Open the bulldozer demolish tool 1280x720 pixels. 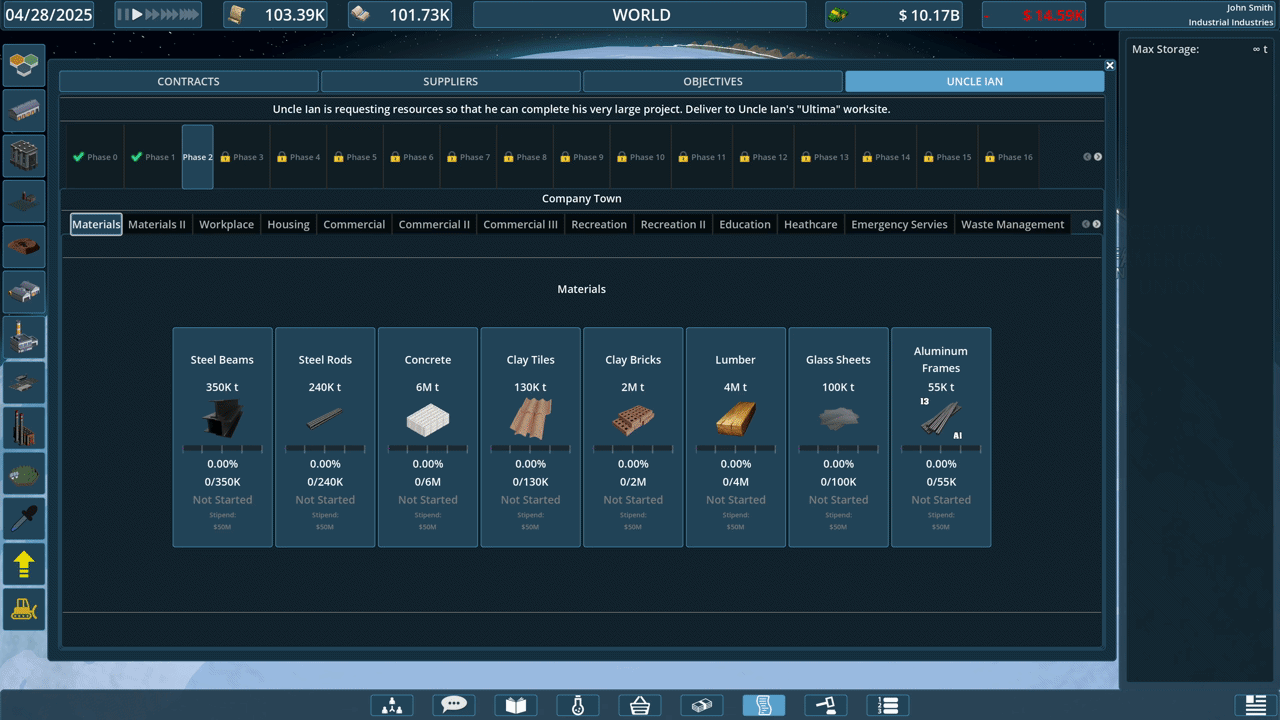24,608
